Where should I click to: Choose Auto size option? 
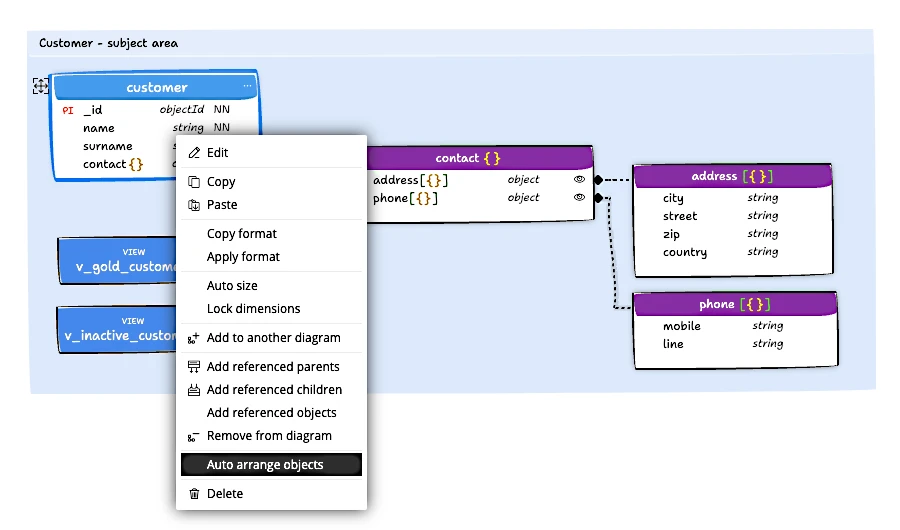point(271,285)
